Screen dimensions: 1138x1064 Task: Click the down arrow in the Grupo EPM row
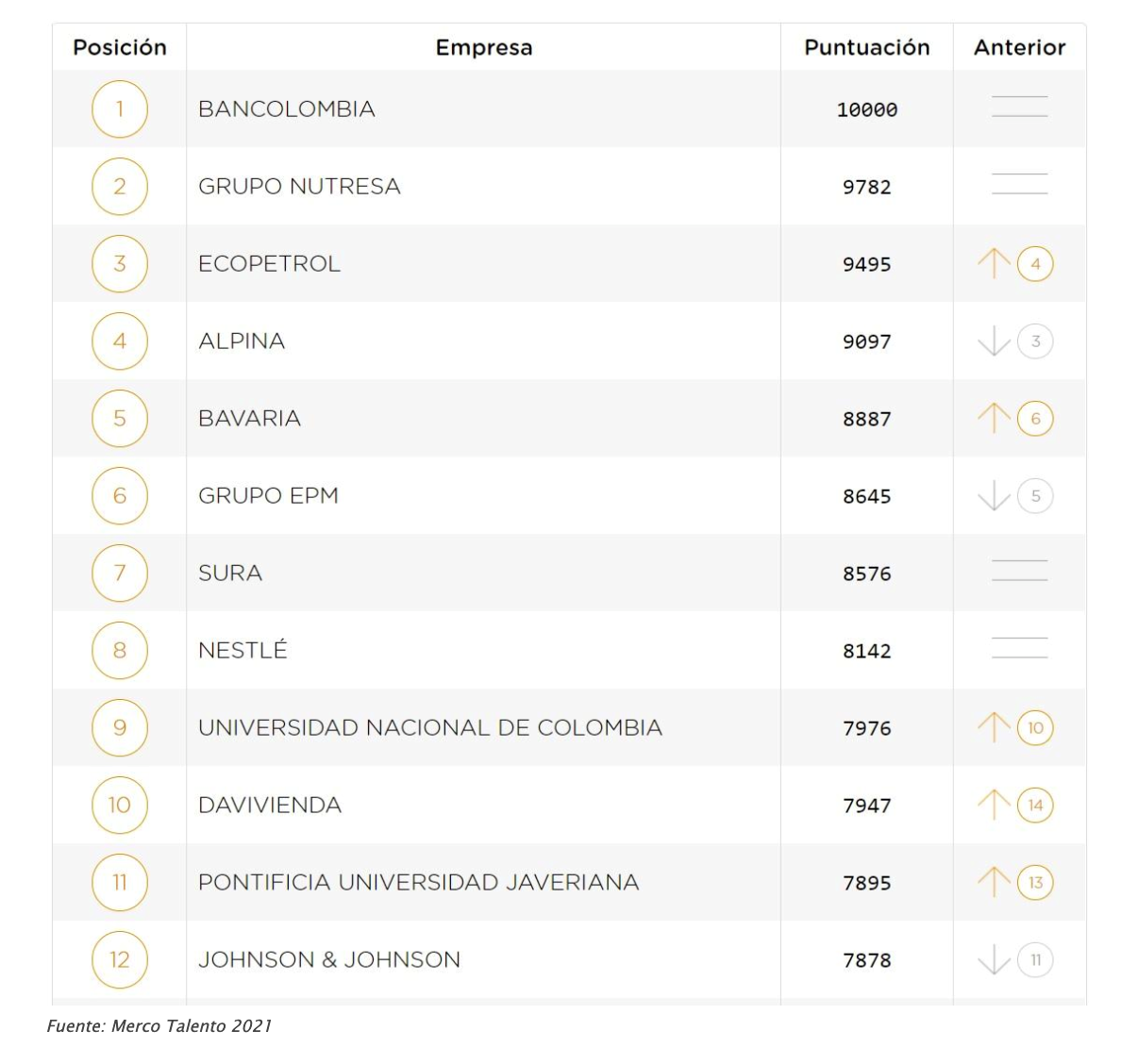[994, 495]
